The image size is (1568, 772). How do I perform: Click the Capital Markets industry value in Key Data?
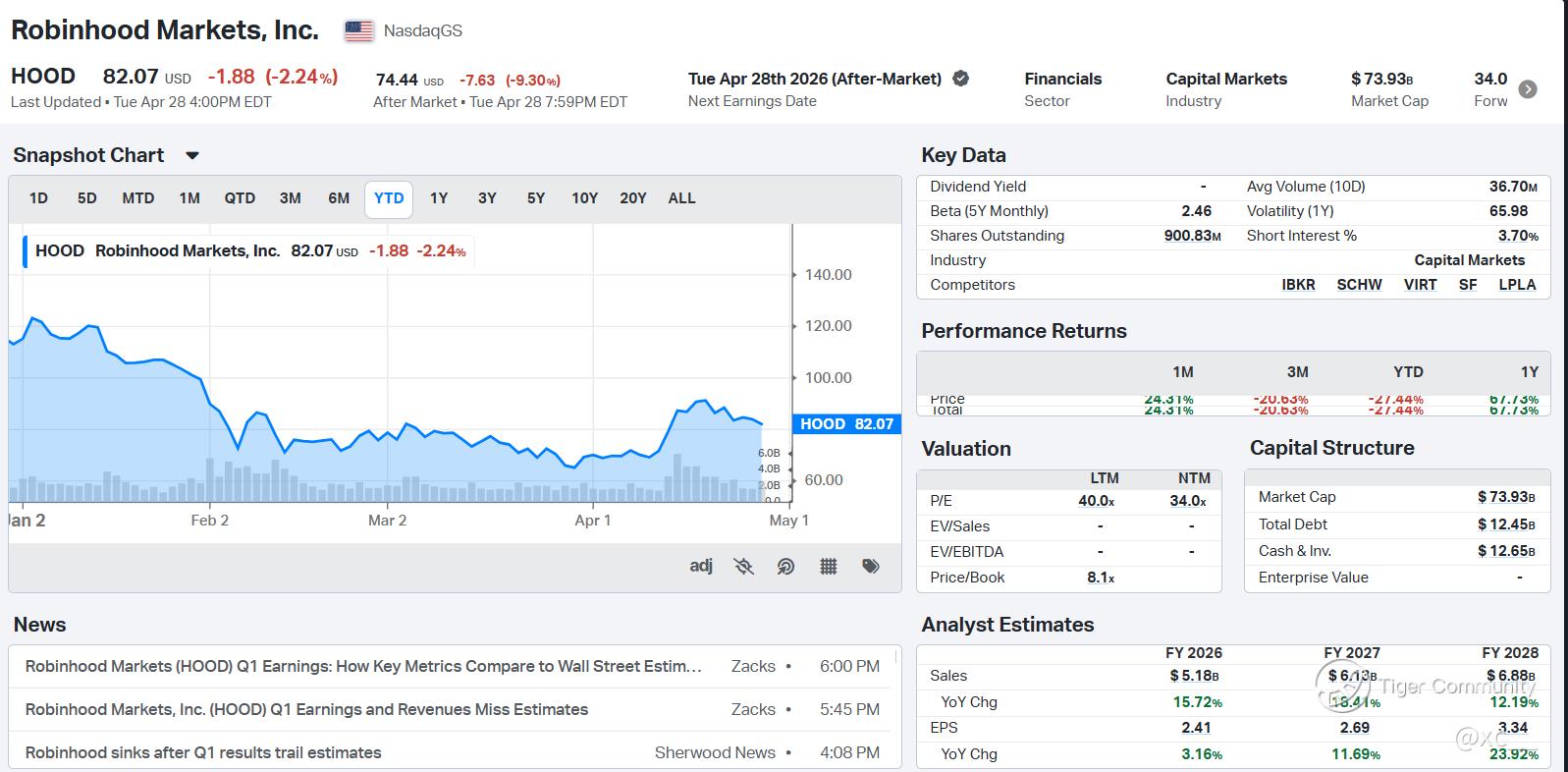tap(1469, 260)
